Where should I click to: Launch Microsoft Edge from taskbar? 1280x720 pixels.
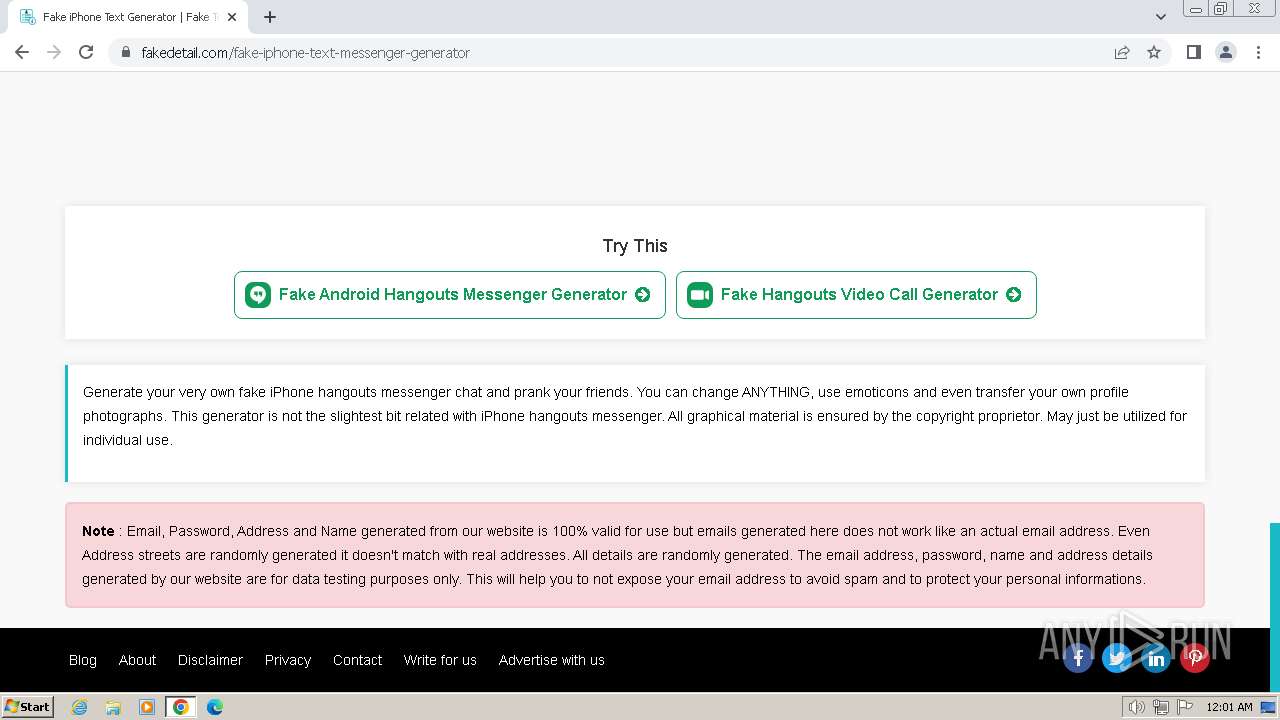tap(215, 707)
